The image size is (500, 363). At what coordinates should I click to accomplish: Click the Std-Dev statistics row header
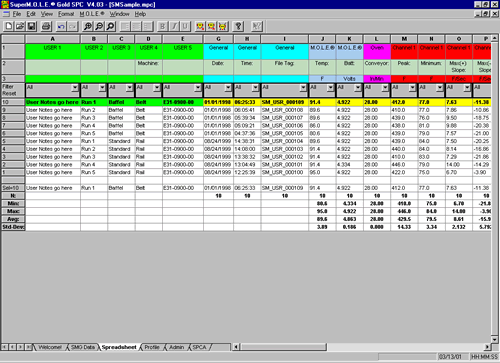click(13, 227)
